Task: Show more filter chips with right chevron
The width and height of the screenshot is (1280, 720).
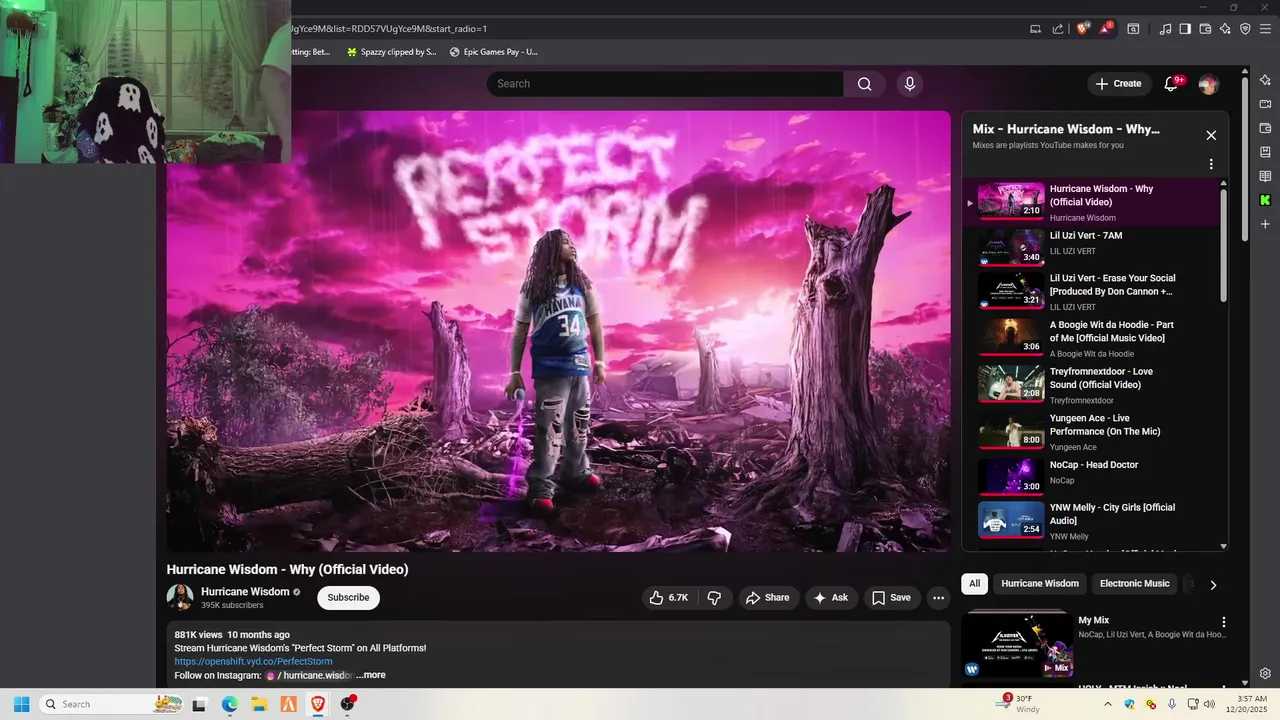Action: tap(1213, 585)
